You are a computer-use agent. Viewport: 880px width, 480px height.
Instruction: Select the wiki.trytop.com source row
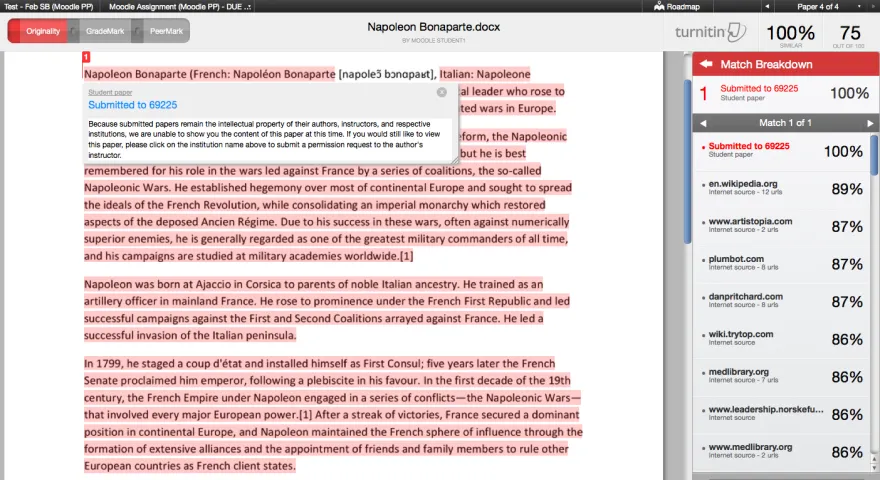click(781, 339)
